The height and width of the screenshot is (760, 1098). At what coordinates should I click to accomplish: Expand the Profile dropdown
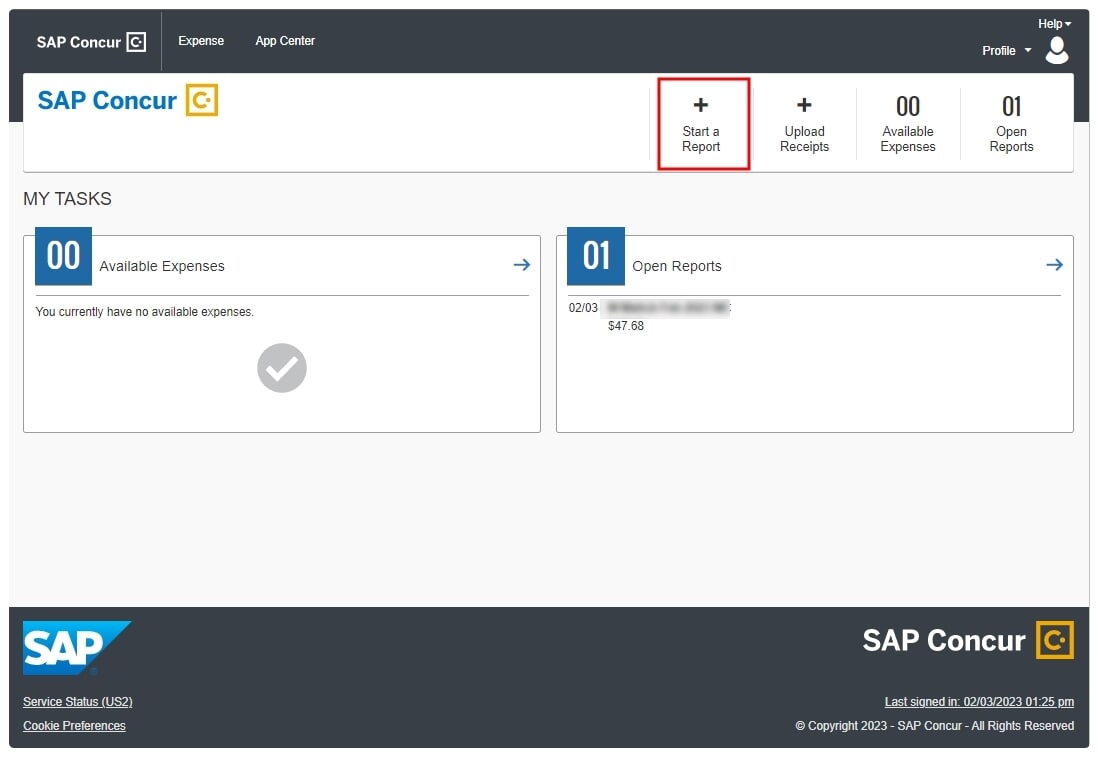click(x=1005, y=50)
